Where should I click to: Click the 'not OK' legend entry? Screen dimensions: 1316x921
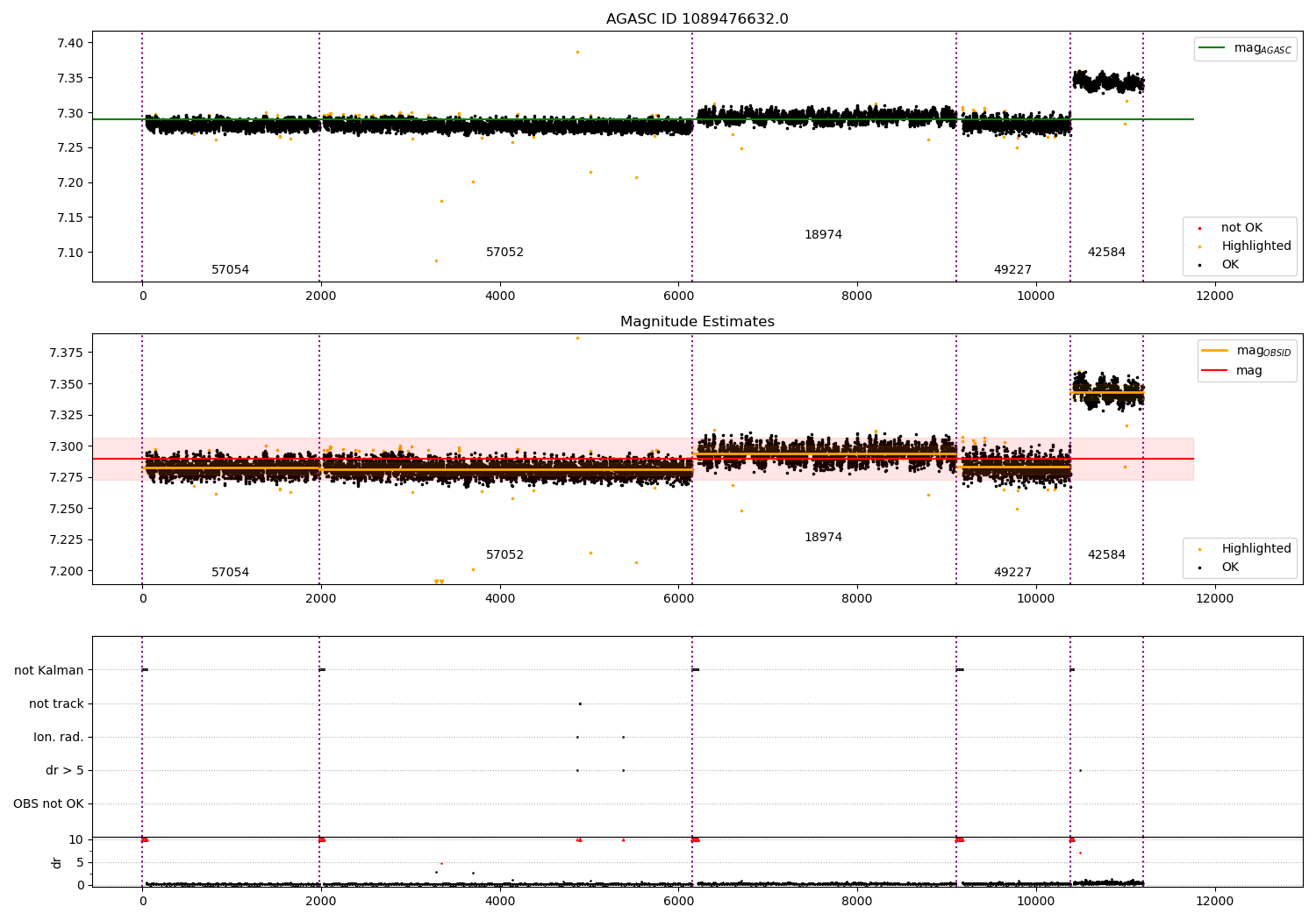click(1231, 227)
